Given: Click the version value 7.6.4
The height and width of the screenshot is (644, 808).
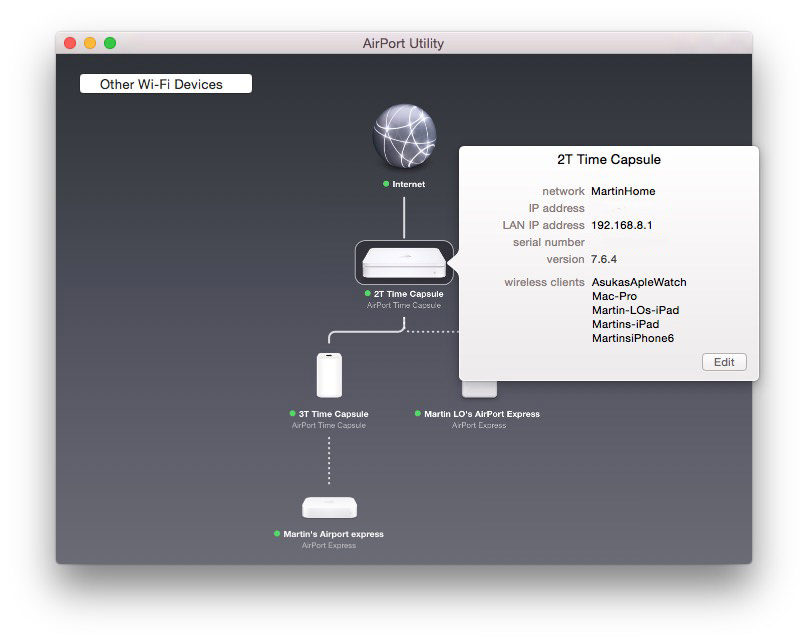Looking at the screenshot, I should tap(603, 259).
